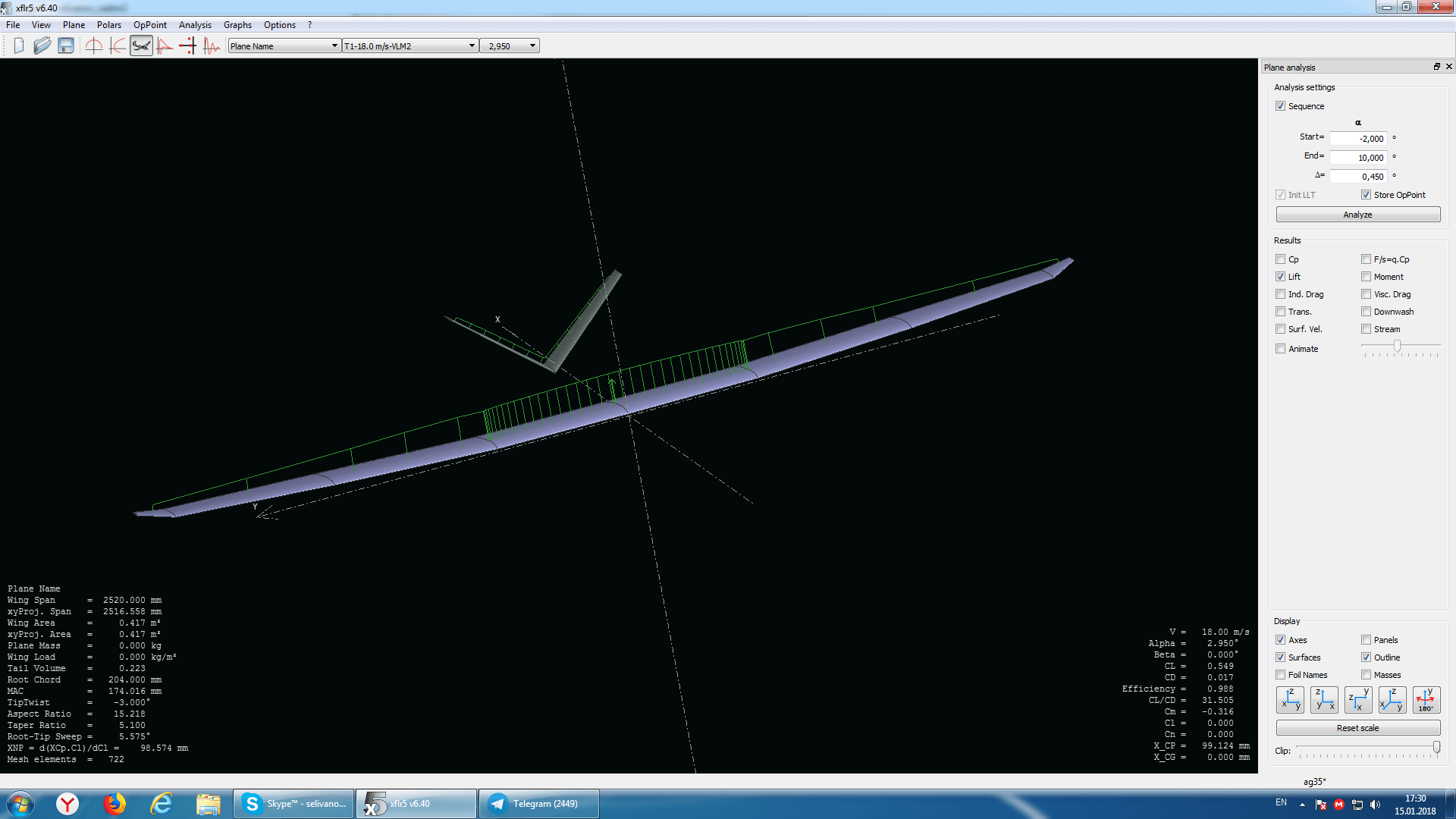
Task: Open the Analysis menu
Action: coord(195,25)
